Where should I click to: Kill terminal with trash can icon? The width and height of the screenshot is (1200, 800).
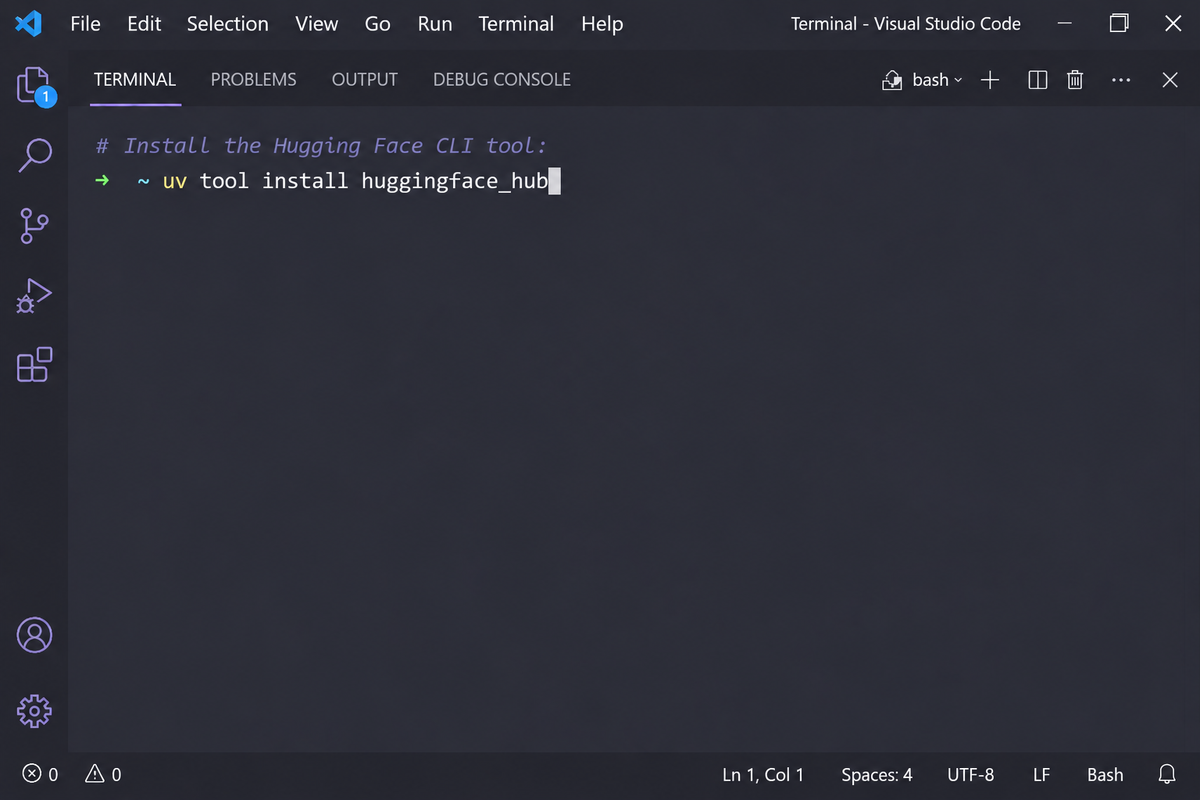point(1075,80)
